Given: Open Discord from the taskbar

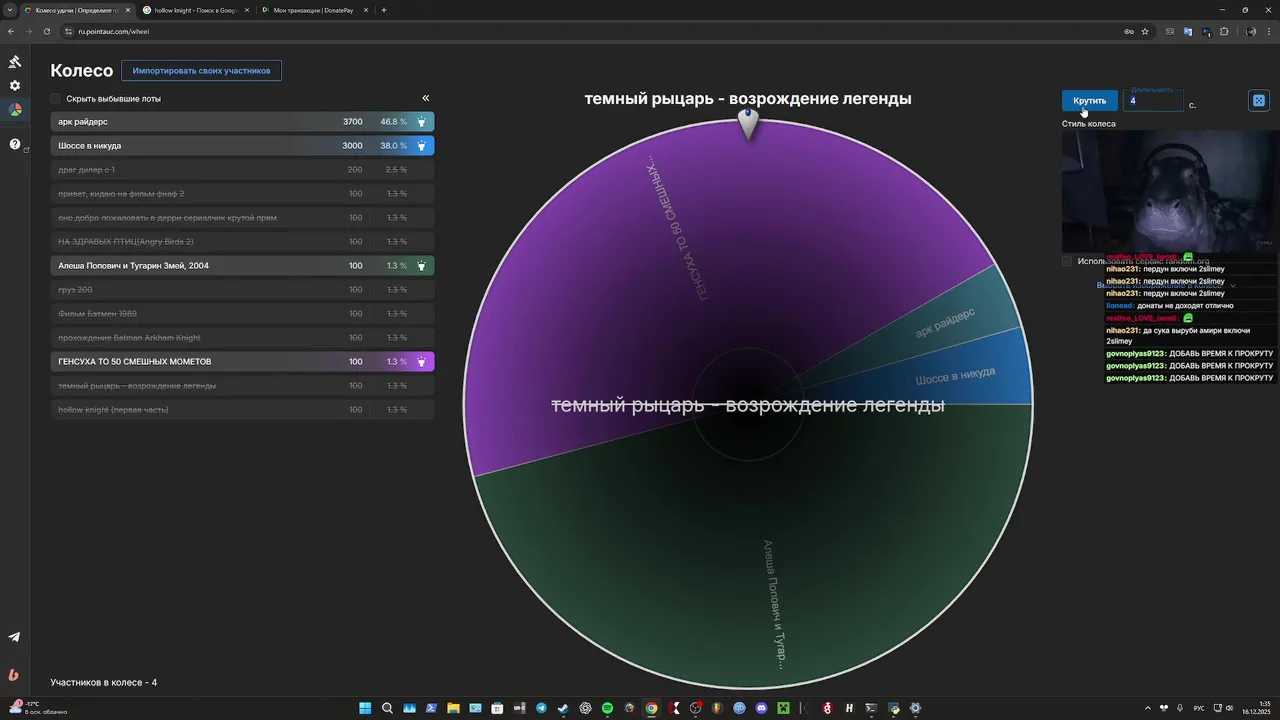Looking at the screenshot, I should tap(761, 708).
